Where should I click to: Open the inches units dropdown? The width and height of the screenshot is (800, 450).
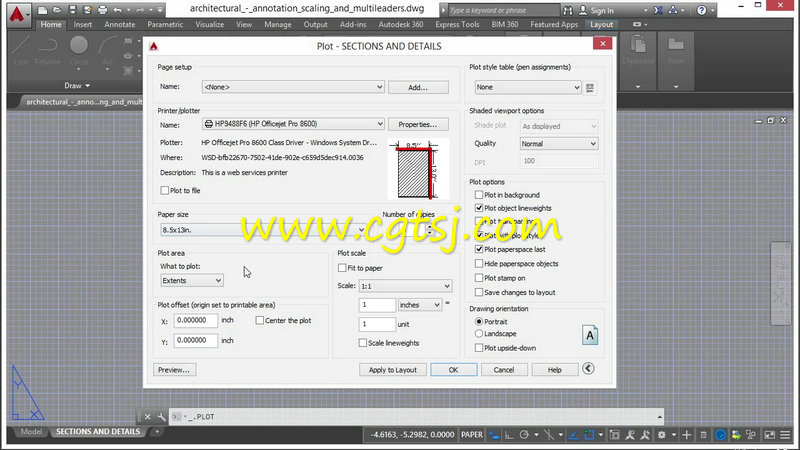point(420,305)
